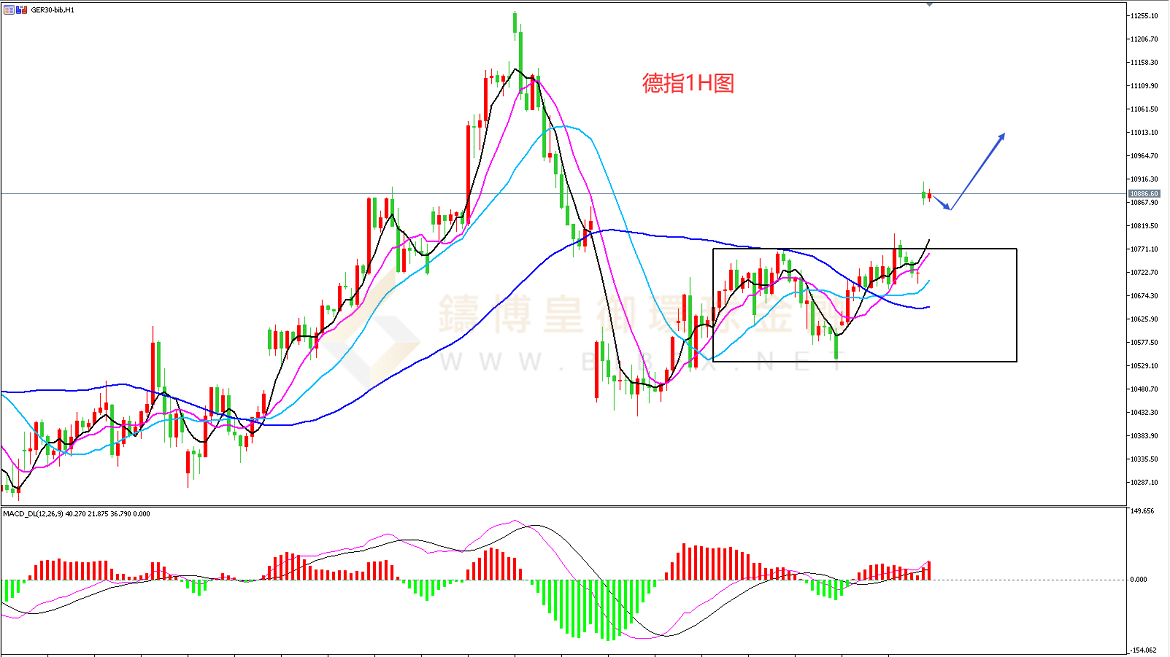This screenshot has height=657, width=1170.
Task: Click the latest candle near the price line
Action: coord(930,196)
